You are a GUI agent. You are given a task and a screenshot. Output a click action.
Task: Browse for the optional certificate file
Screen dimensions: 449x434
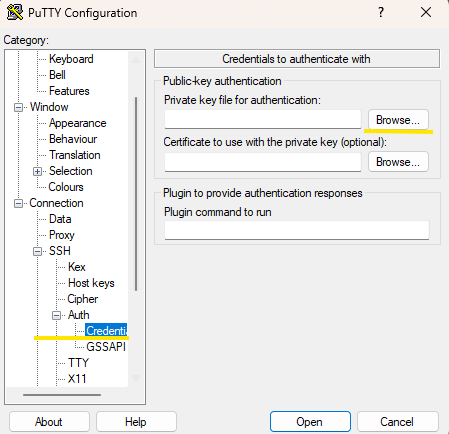tap(398, 162)
